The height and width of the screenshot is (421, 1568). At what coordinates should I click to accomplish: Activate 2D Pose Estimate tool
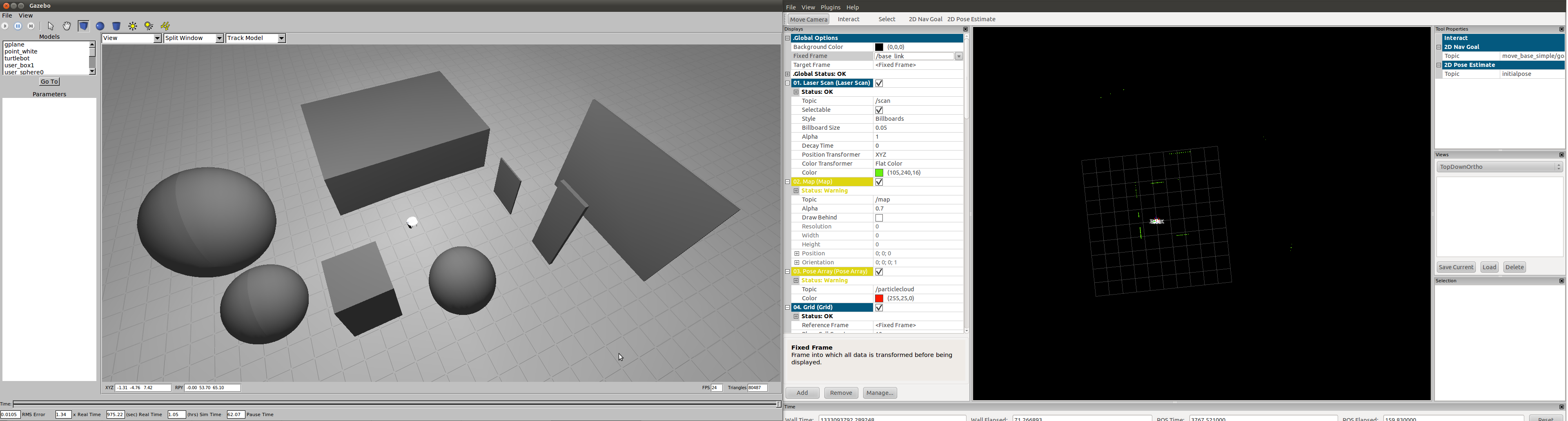971,20
